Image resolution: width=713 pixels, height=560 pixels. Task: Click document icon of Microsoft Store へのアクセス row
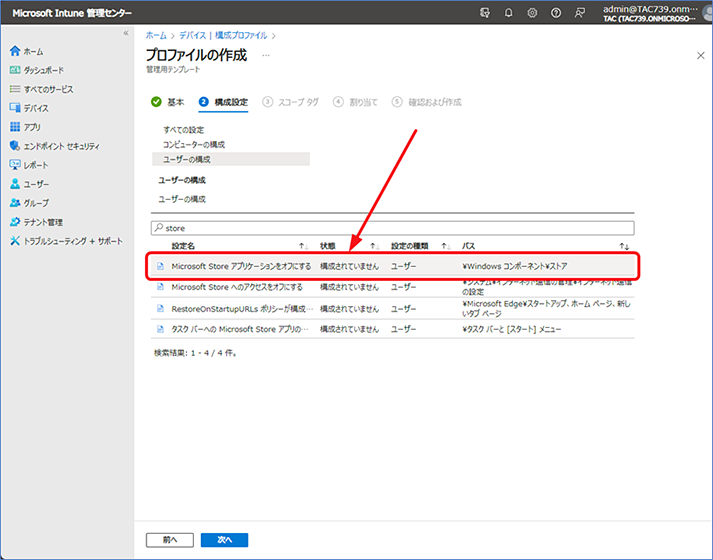tap(160, 287)
